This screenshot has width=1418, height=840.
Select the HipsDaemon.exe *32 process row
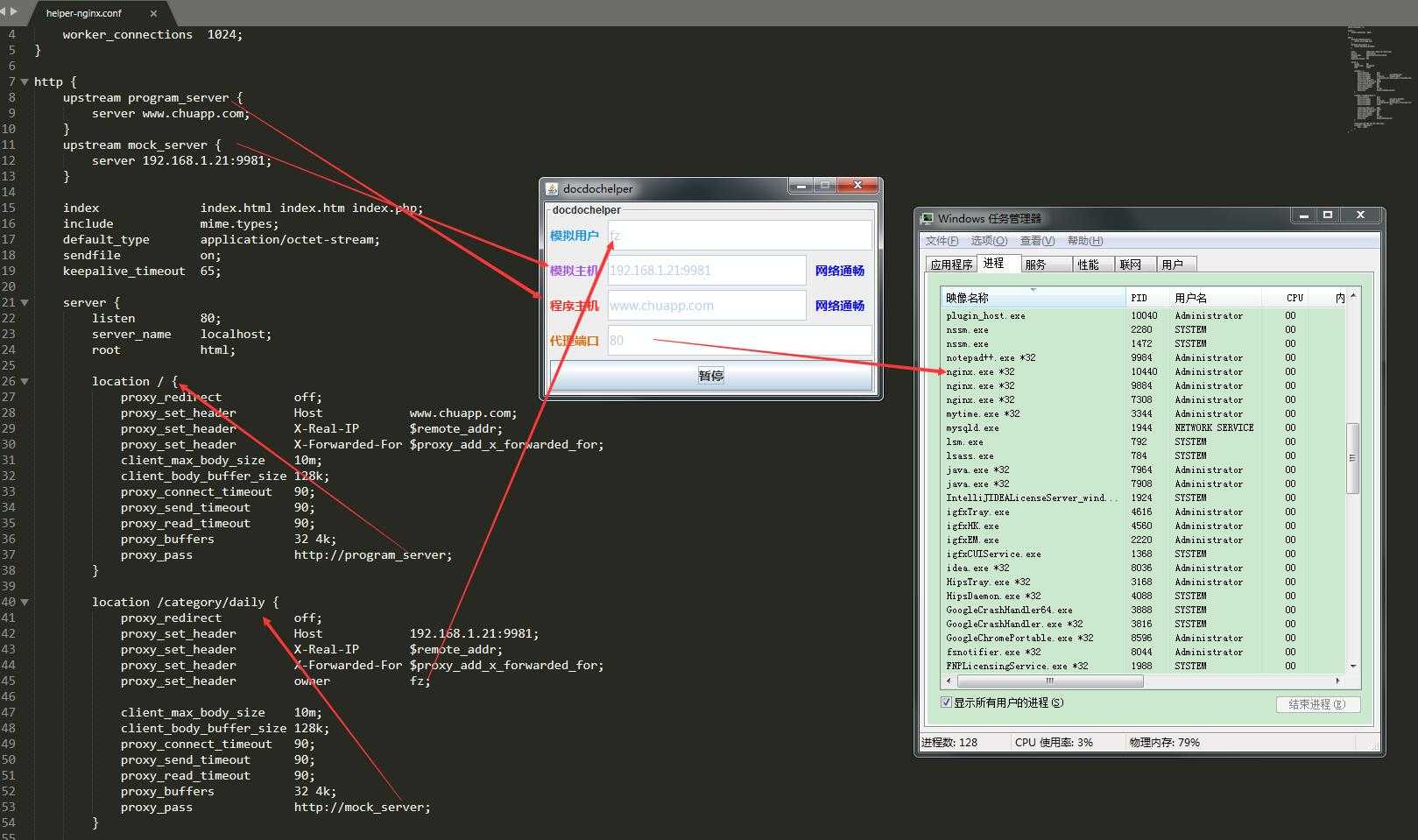click(x=1144, y=596)
